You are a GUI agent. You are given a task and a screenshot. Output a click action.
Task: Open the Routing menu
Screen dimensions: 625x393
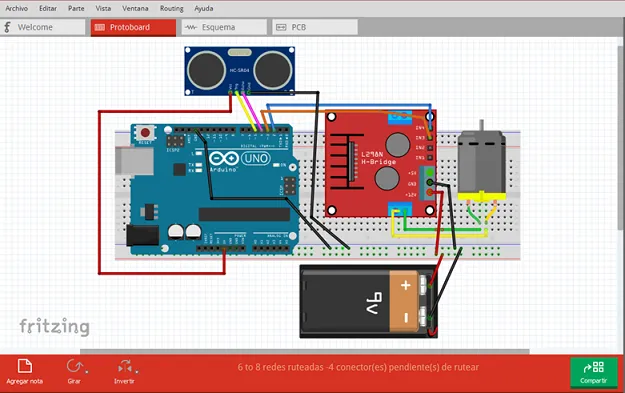[171, 8]
